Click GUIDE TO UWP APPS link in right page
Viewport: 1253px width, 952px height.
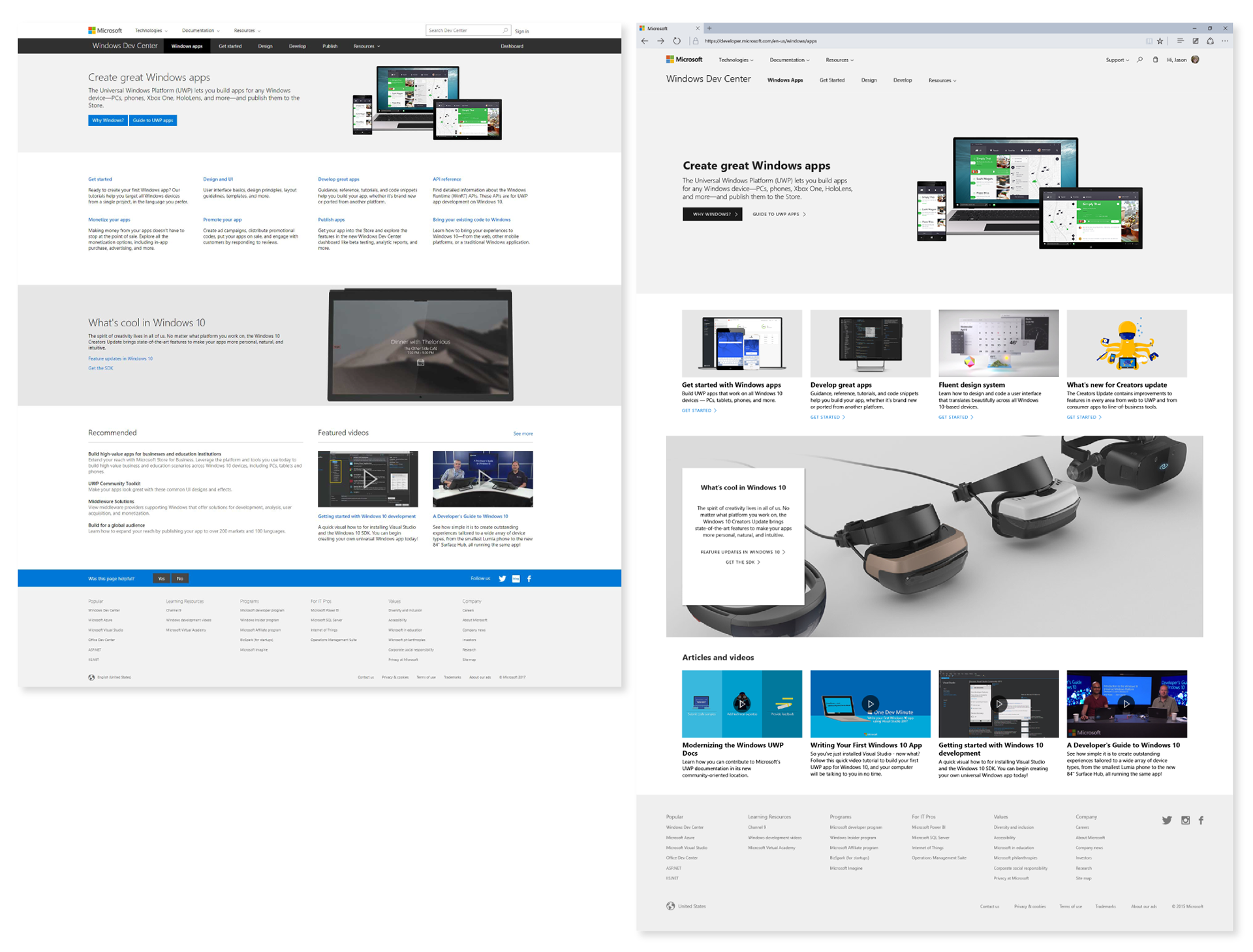(x=779, y=214)
